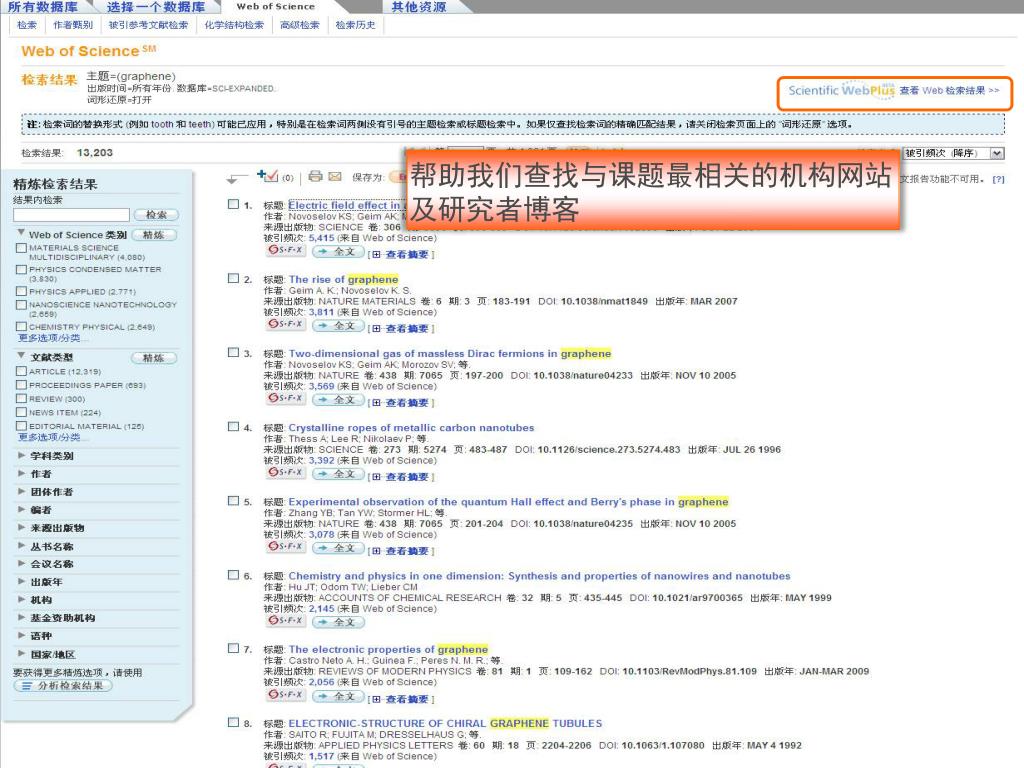Check the box for result 5
The width and height of the screenshot is (1024, 768).
[233, 500]
